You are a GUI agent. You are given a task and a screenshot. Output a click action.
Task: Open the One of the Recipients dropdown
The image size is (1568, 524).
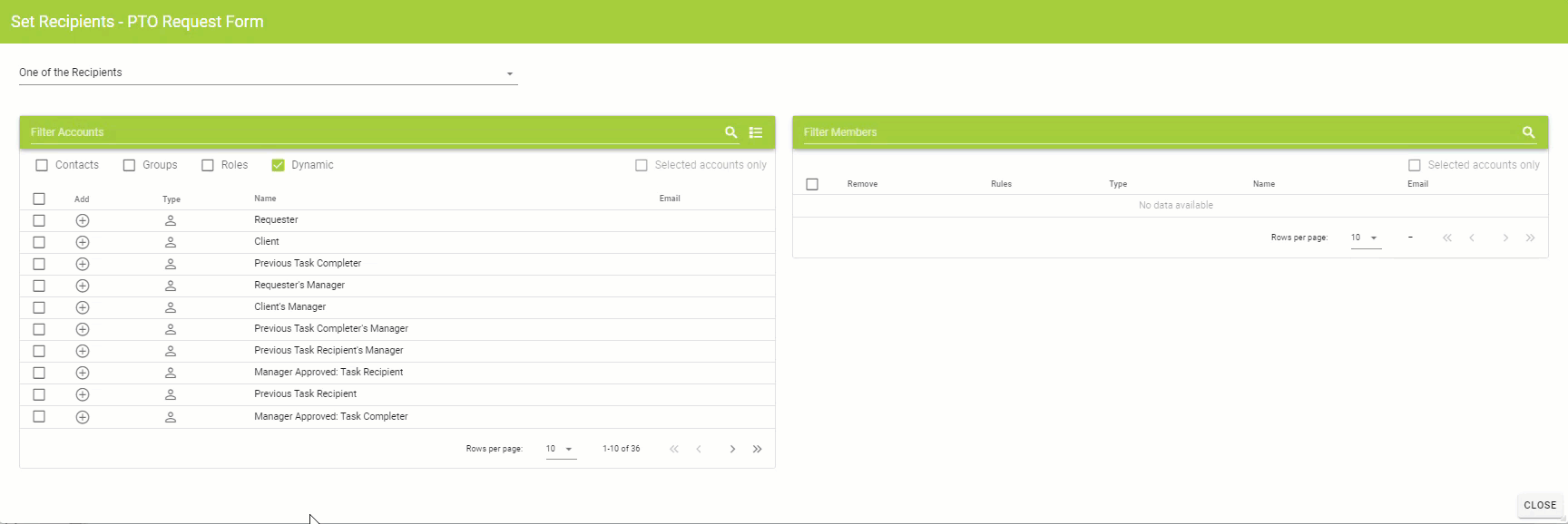click(x=268, y=73)
